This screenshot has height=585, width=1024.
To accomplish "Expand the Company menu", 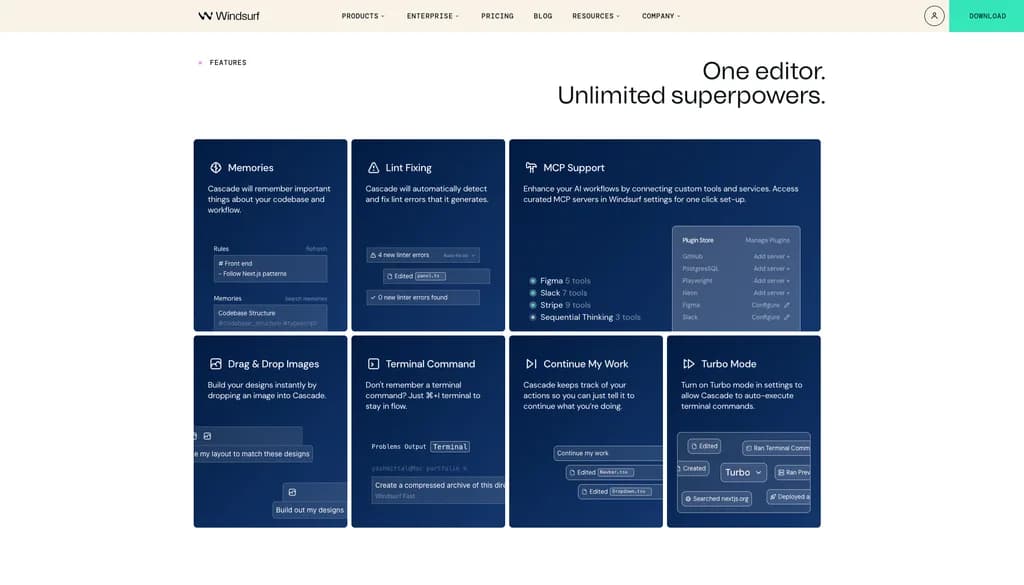I will pyautogui.click(x=661, y=16).
